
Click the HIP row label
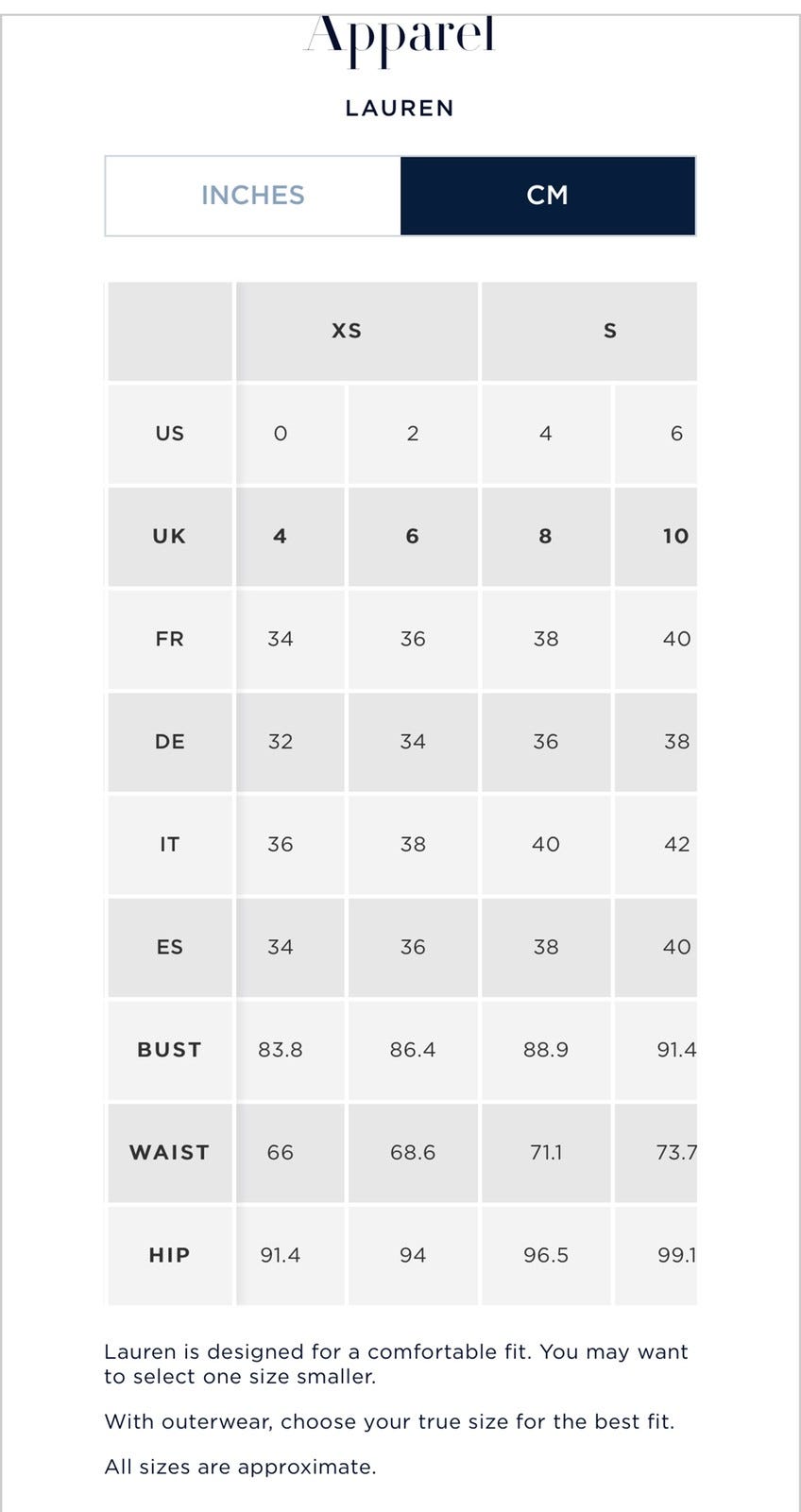tap(170, 1255)
